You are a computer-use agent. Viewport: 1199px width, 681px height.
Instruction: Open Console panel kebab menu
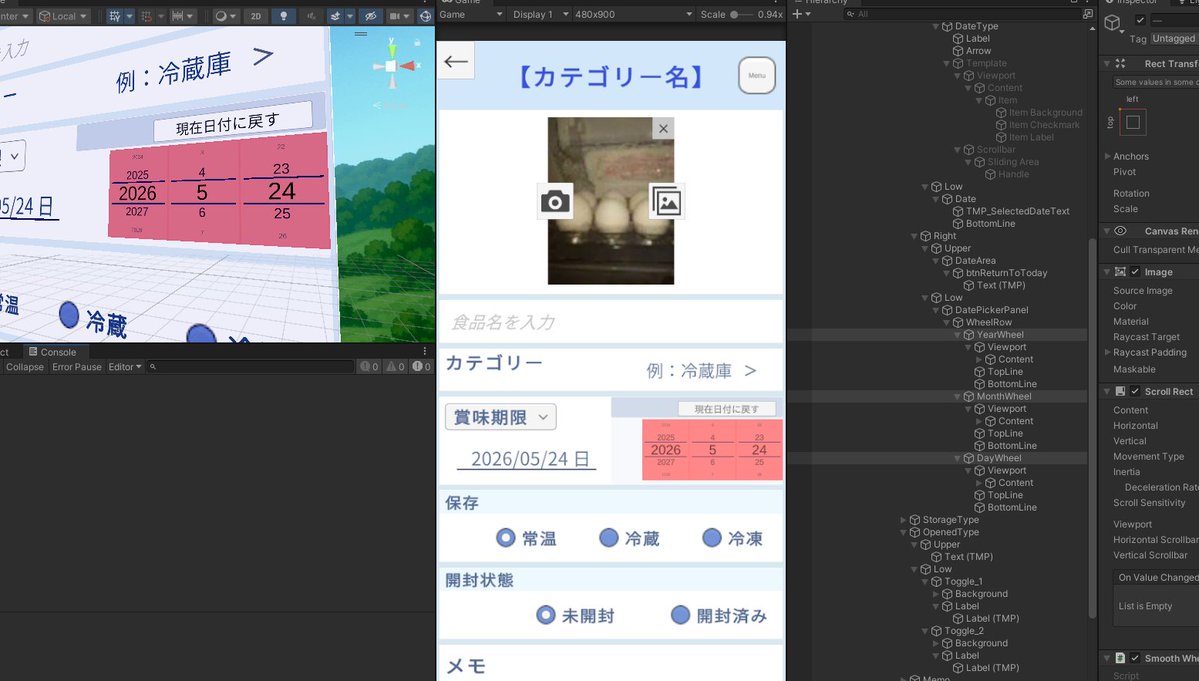(425, 352)
